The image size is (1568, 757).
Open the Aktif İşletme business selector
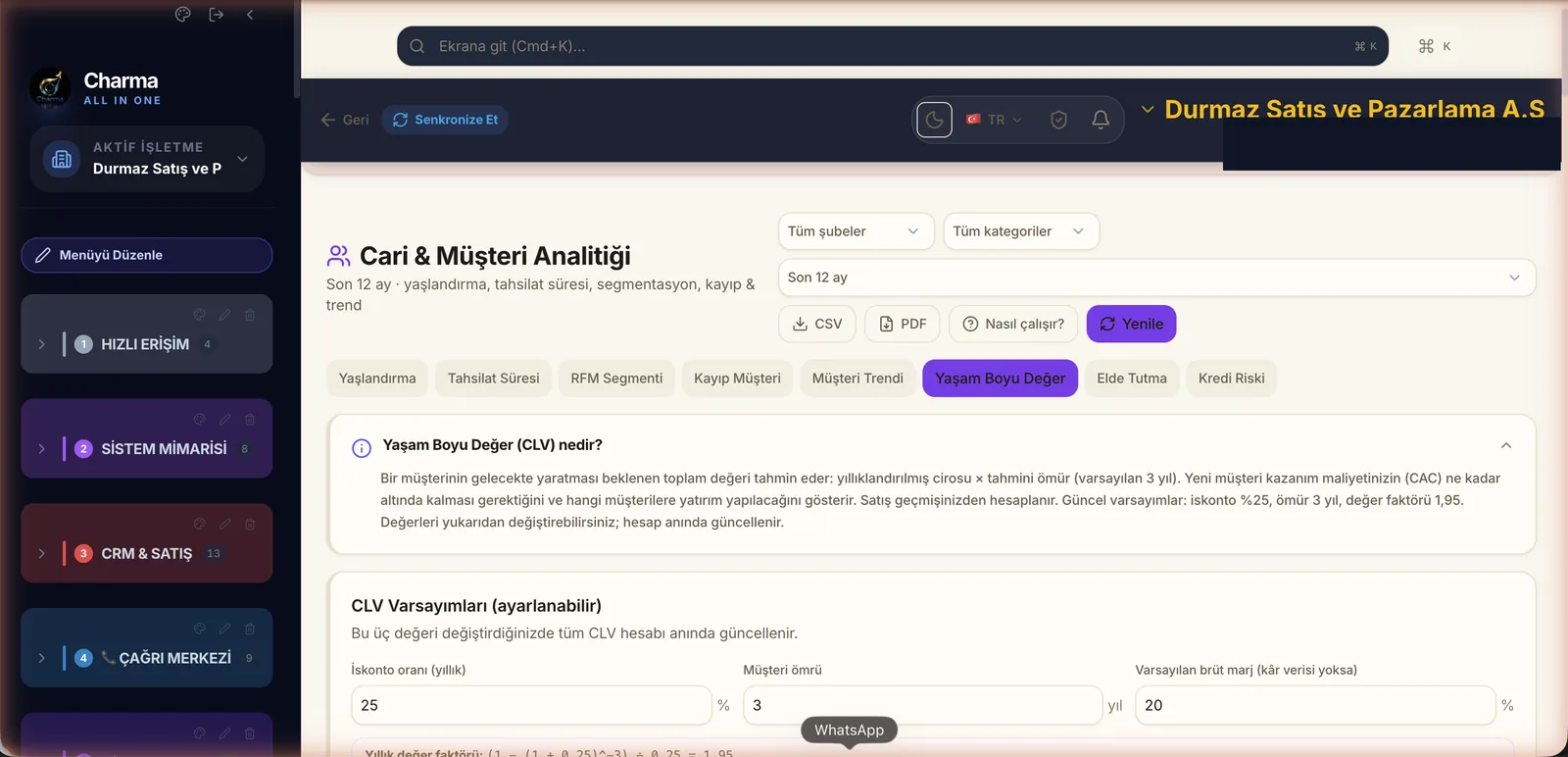pos(147,159)
